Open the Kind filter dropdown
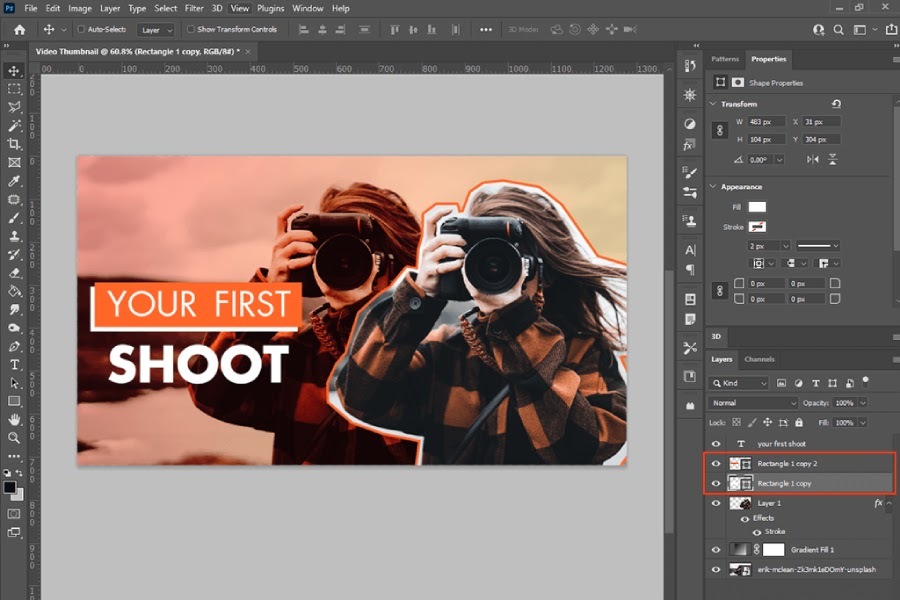The height and width of the screenshot is (600, 900). tap(738, 383)
